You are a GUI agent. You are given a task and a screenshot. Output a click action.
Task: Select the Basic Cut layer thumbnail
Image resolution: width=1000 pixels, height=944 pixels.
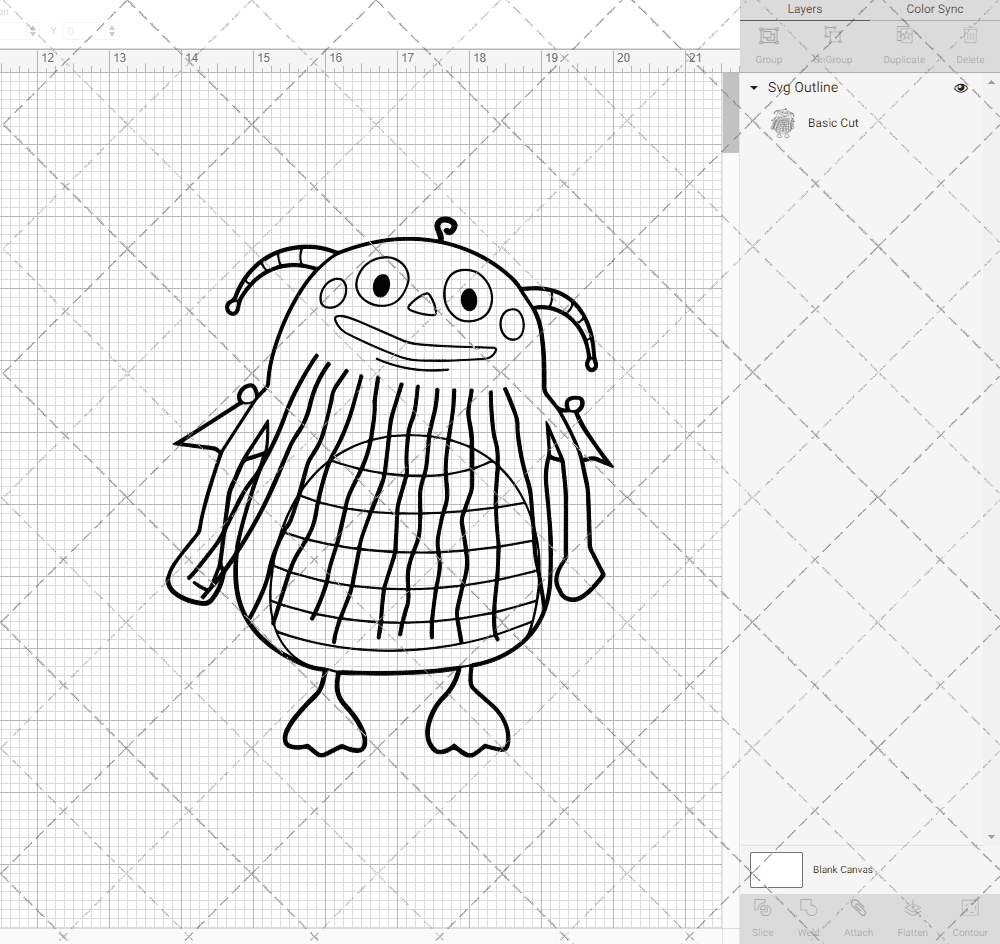[783, 123]
